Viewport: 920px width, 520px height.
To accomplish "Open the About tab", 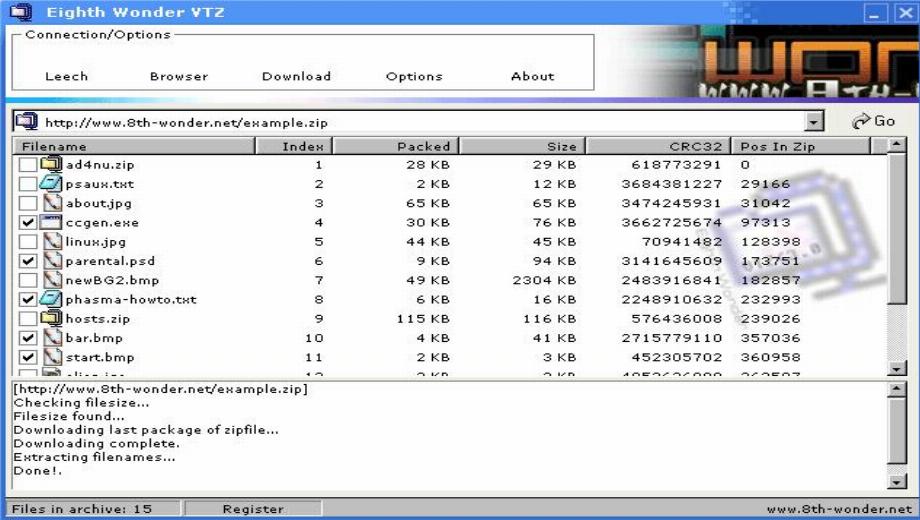I will click(x=532, y=76).
